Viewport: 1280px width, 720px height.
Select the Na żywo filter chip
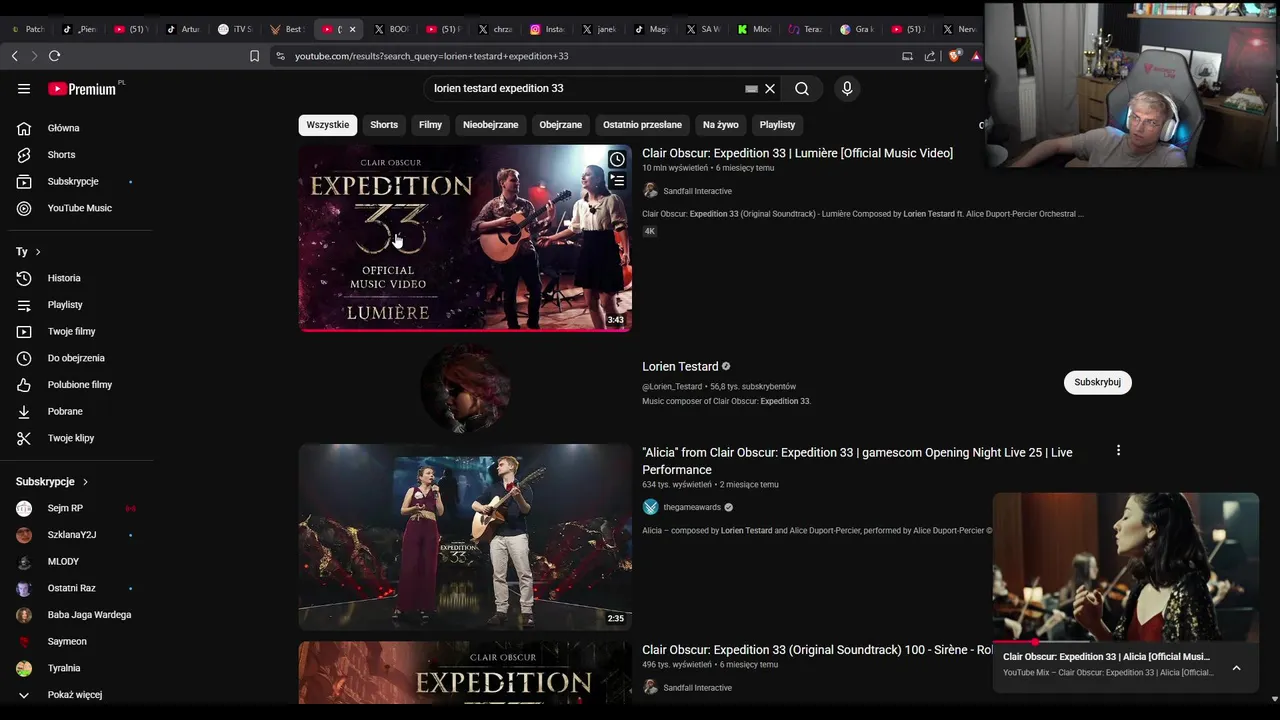click(720, 125)
